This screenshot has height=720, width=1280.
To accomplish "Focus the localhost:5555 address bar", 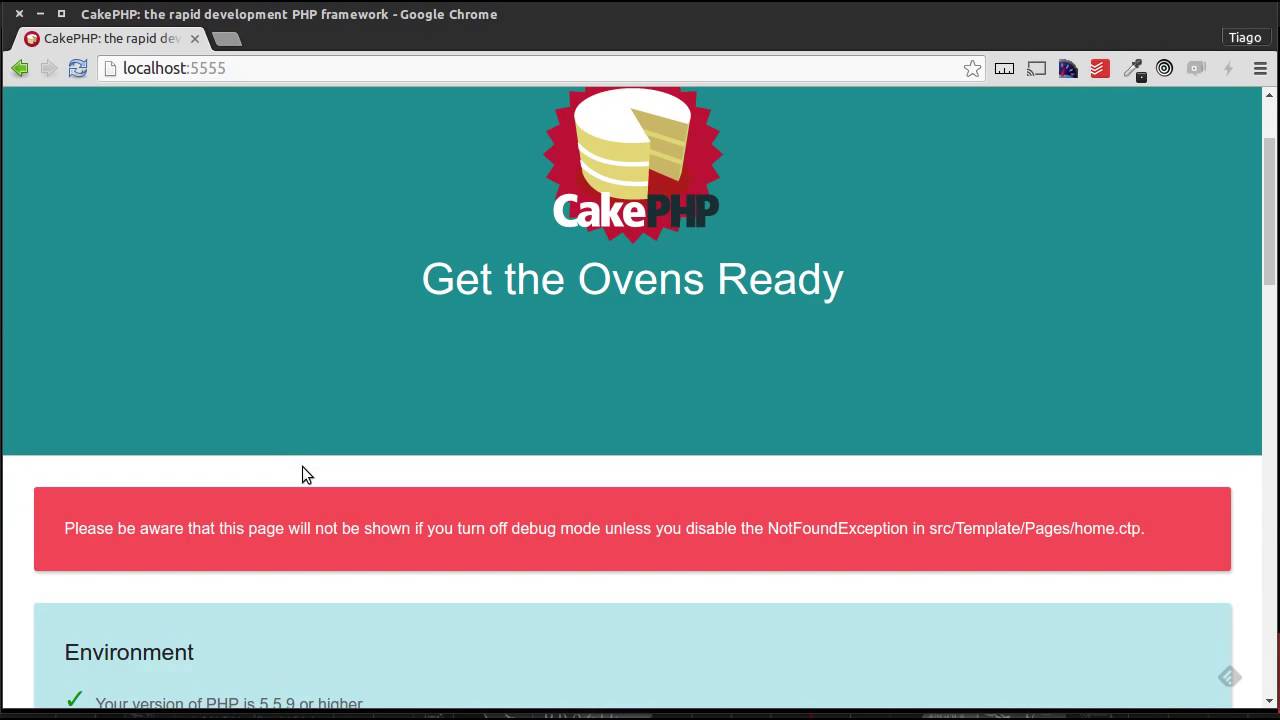I will (540, 68).
